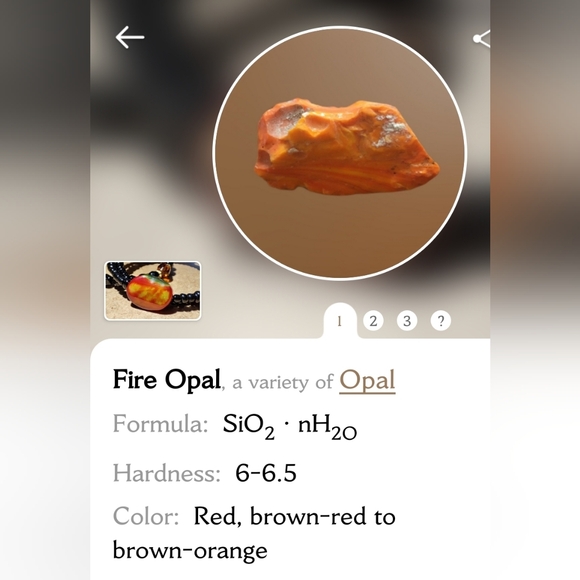Viewport: 580px width, 580px height.
Task: Open the share icon at top right
Action: click(x=482, y=38)
